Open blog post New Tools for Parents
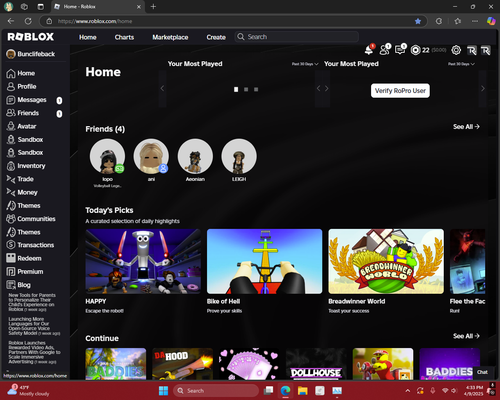500x400 pixels. pos(32,302)
